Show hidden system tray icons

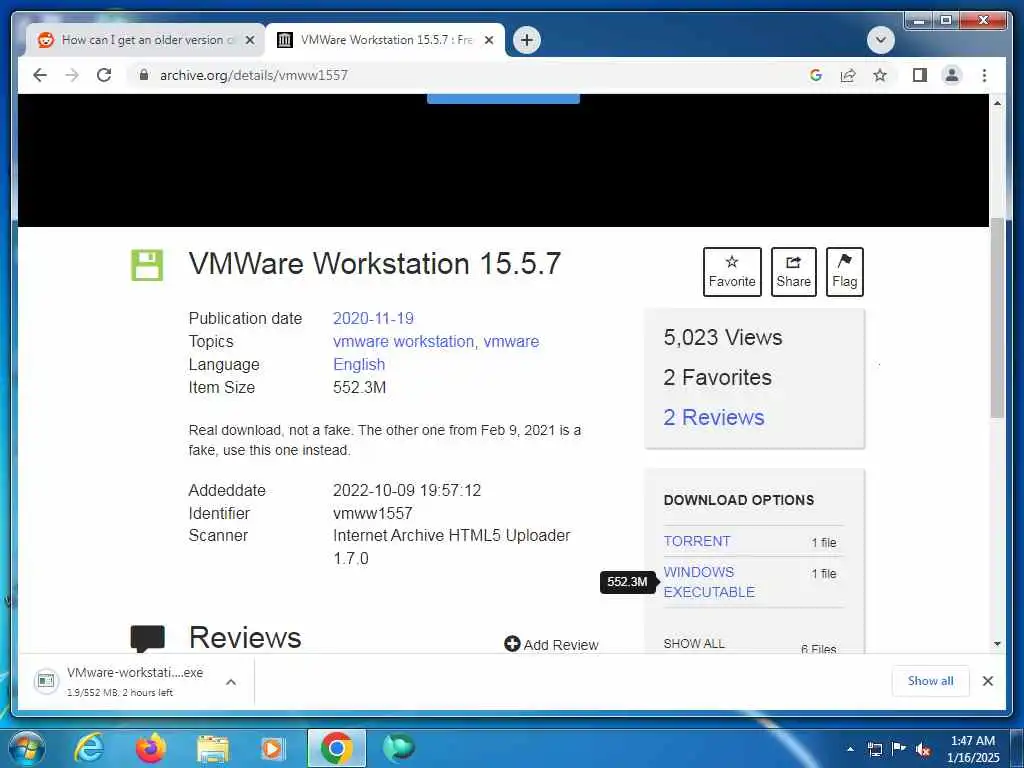point(850,749)
